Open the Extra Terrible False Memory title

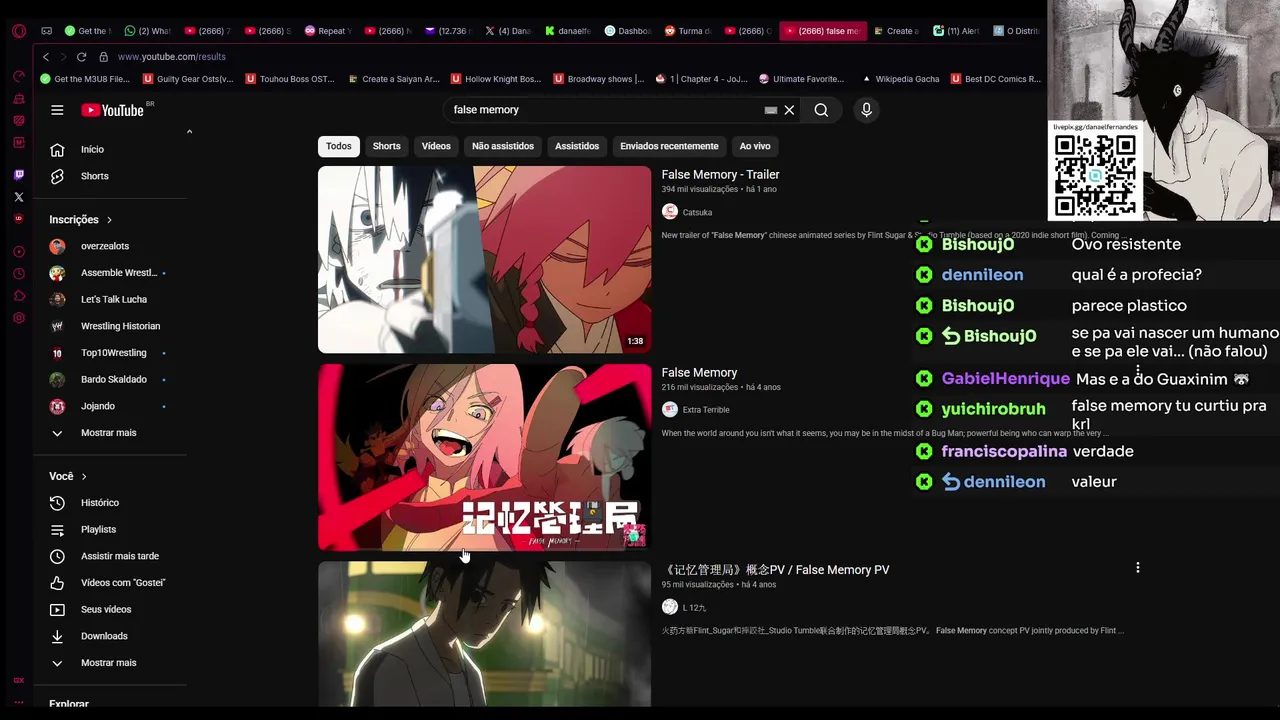(699, 373)
